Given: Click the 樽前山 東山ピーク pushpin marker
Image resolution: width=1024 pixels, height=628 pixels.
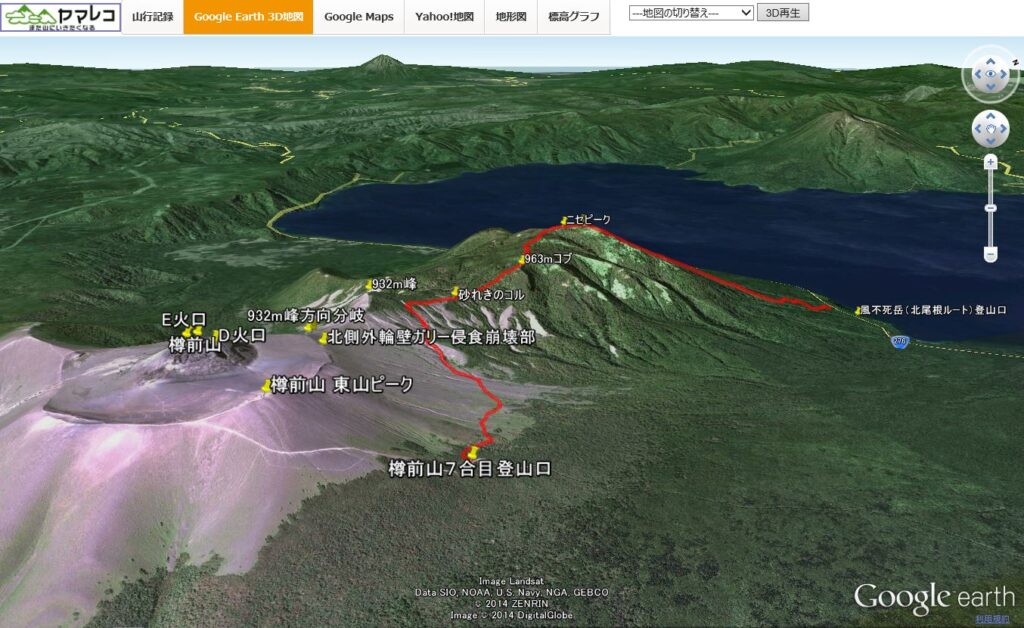Looking at the screenshot, I should [x=266, y=386].
